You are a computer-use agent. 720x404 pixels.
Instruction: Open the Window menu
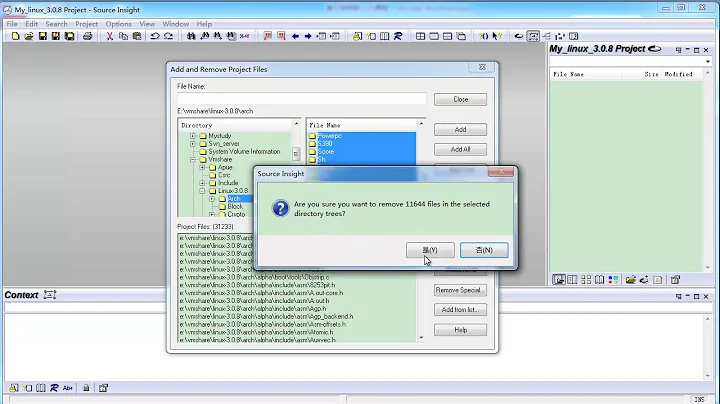coord(175,24)
